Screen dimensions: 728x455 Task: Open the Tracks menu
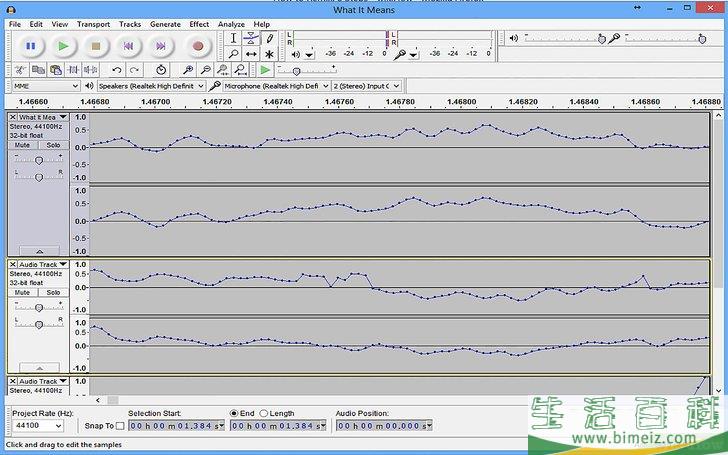point(130,24)
